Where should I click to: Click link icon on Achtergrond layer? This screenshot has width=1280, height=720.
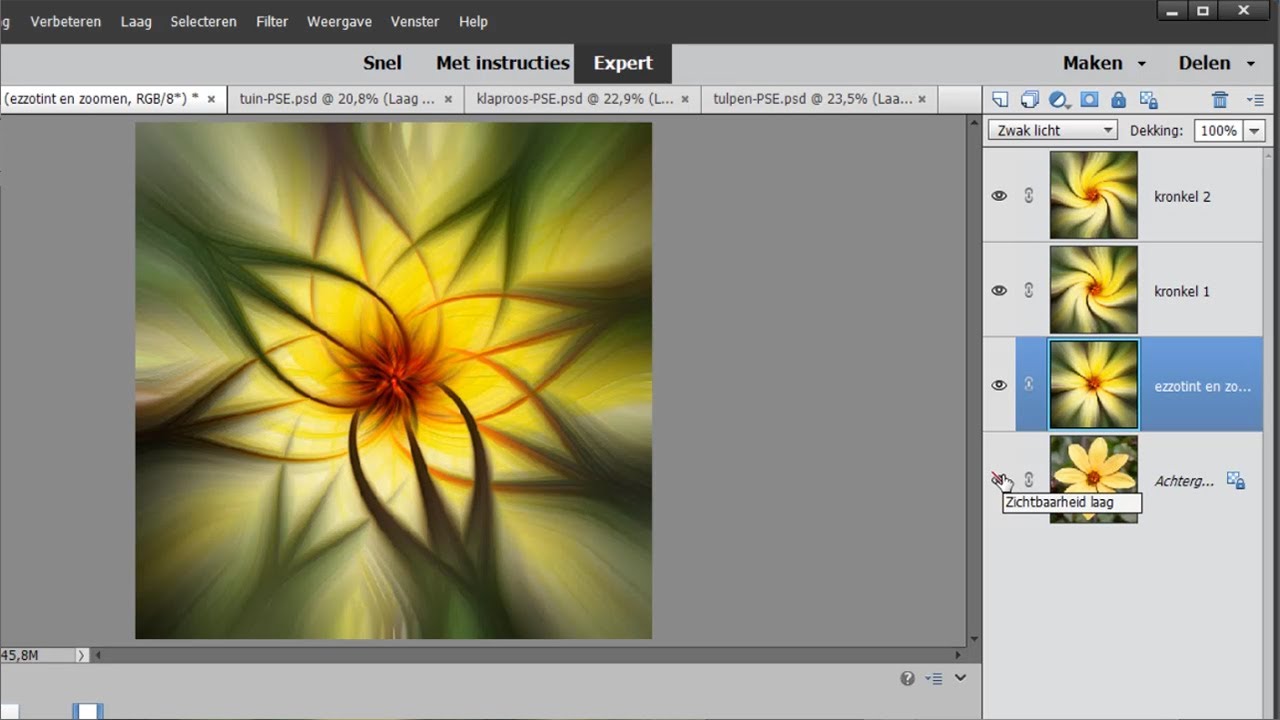pos(1028,479)
